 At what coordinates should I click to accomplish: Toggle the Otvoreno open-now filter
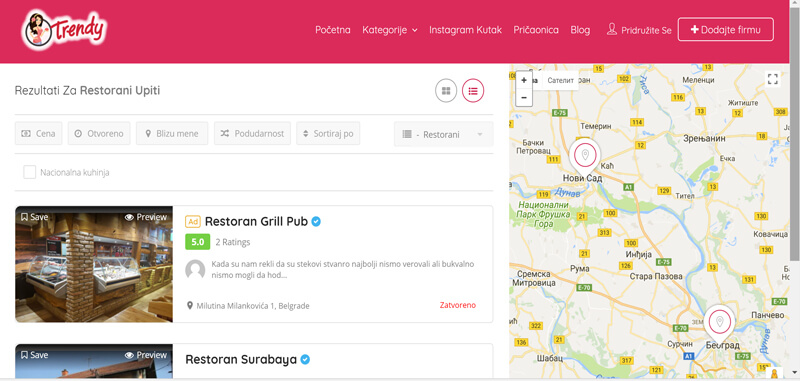click(99, 134)
